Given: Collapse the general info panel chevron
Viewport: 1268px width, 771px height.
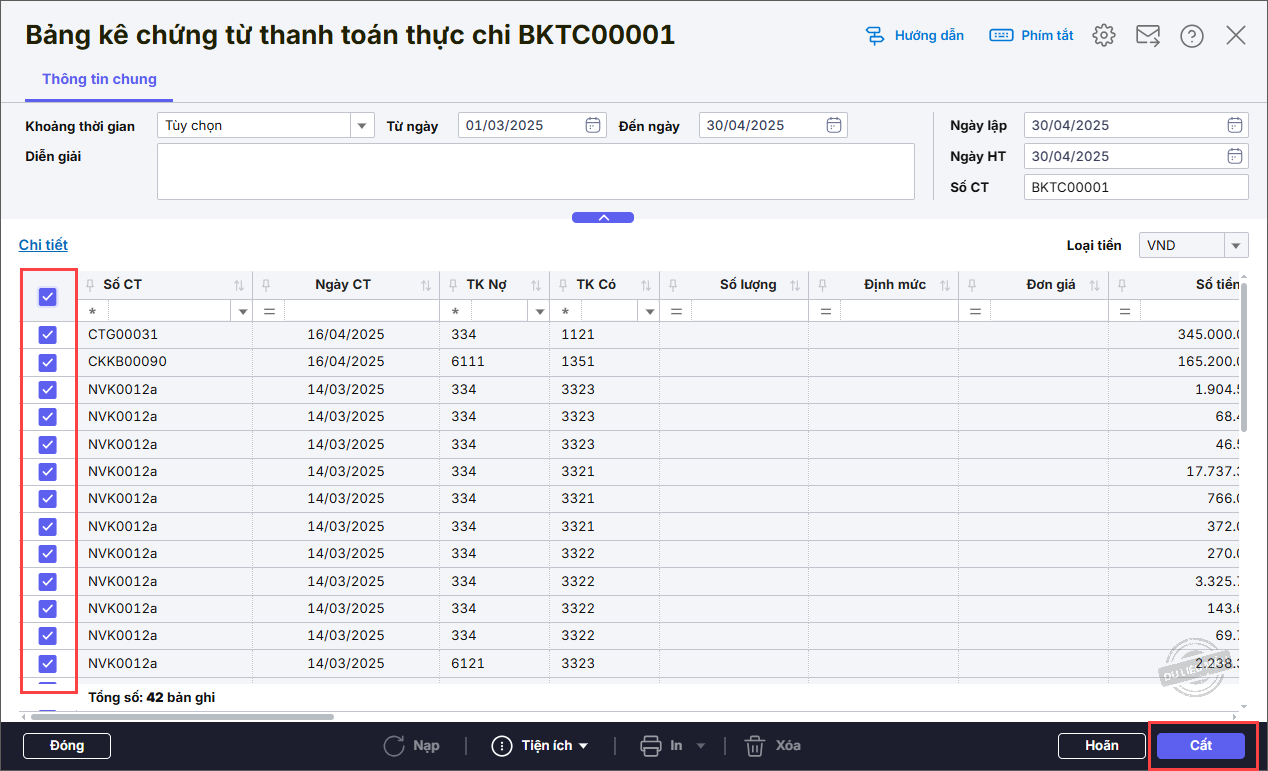Looking at the screenshot, I should tap(602, 217).
